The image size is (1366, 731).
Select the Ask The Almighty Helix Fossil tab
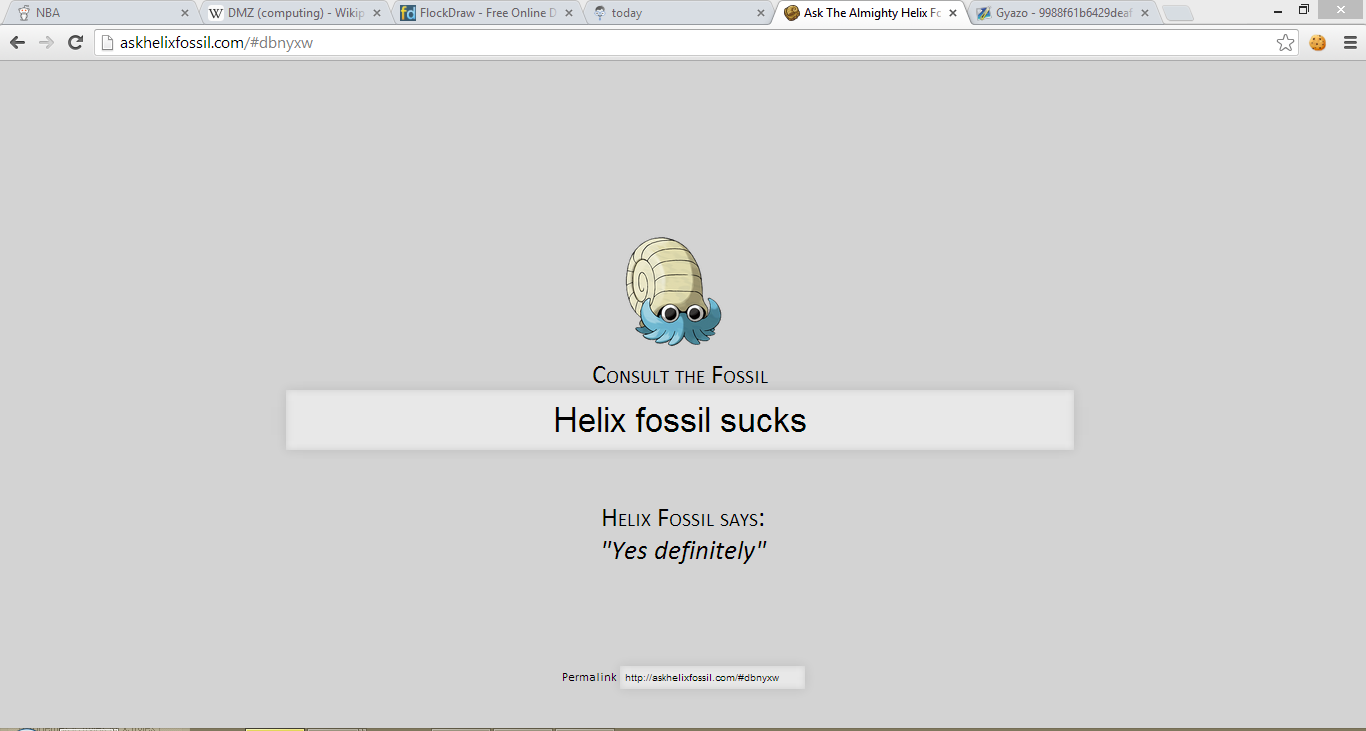click(x=870, y=13)
